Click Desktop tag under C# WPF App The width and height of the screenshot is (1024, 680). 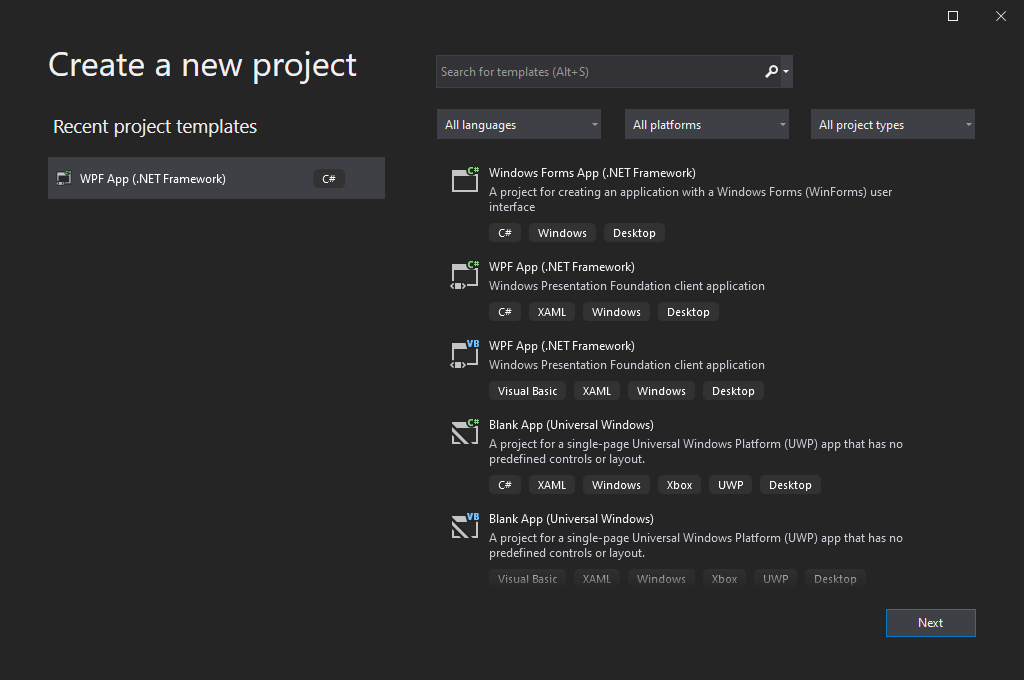pyautogui.click(x=688, y=312)
